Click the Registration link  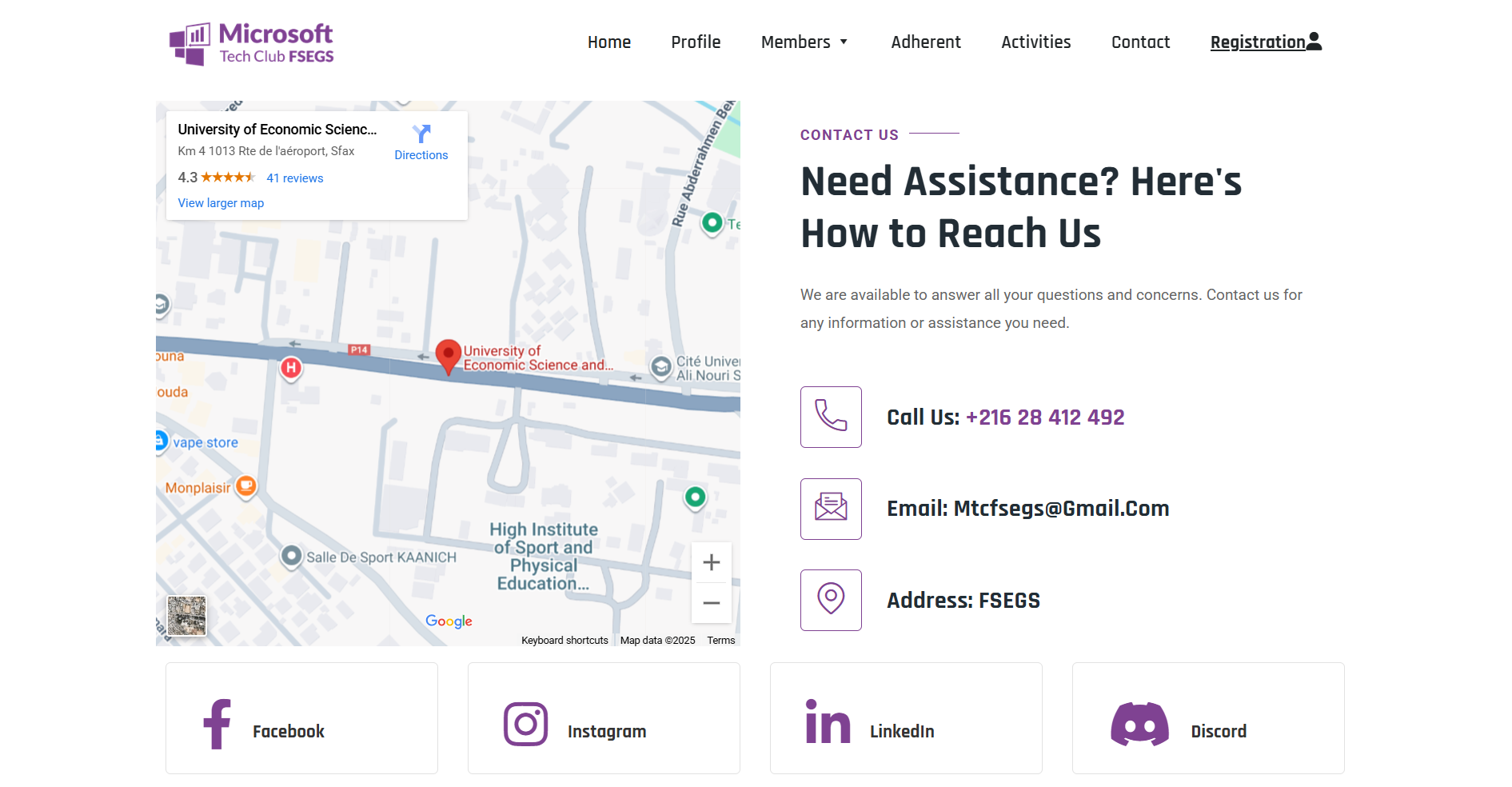(x=1258, y=42)
